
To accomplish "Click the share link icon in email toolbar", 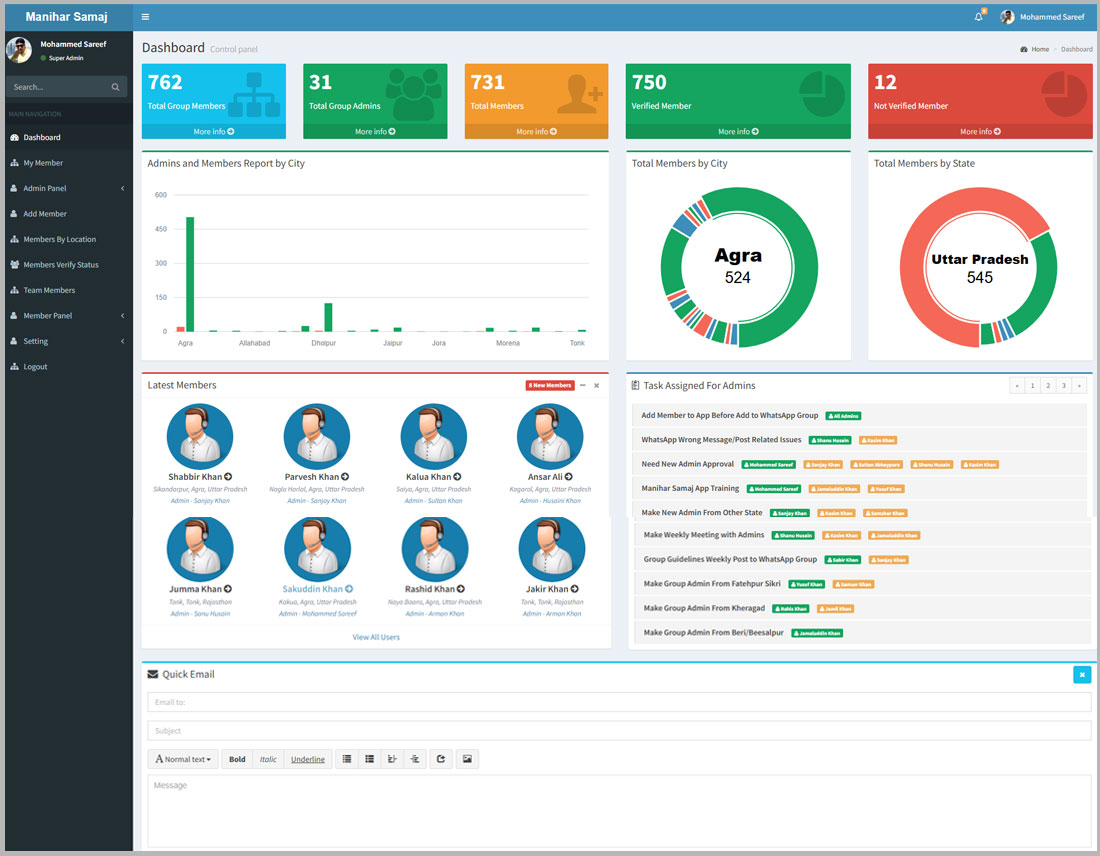I will 442,760.
